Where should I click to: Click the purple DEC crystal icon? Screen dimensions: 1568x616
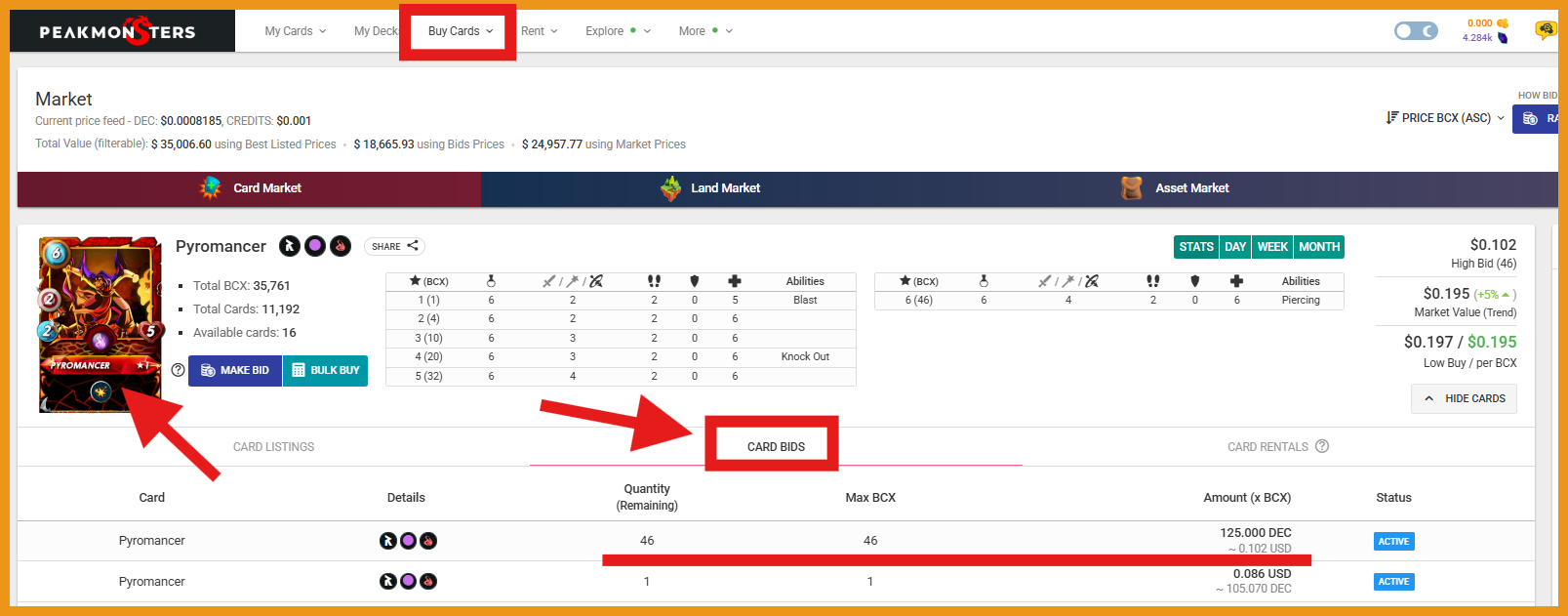pyautogui.click(x=1503, y=38)
